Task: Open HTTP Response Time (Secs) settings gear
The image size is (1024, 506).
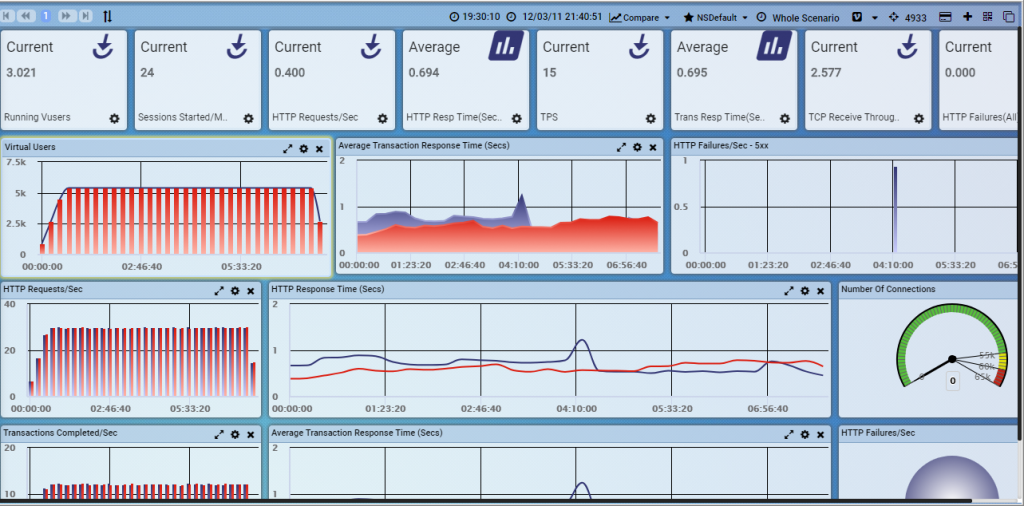Action: pyautogui.click(x=805, y=291)
